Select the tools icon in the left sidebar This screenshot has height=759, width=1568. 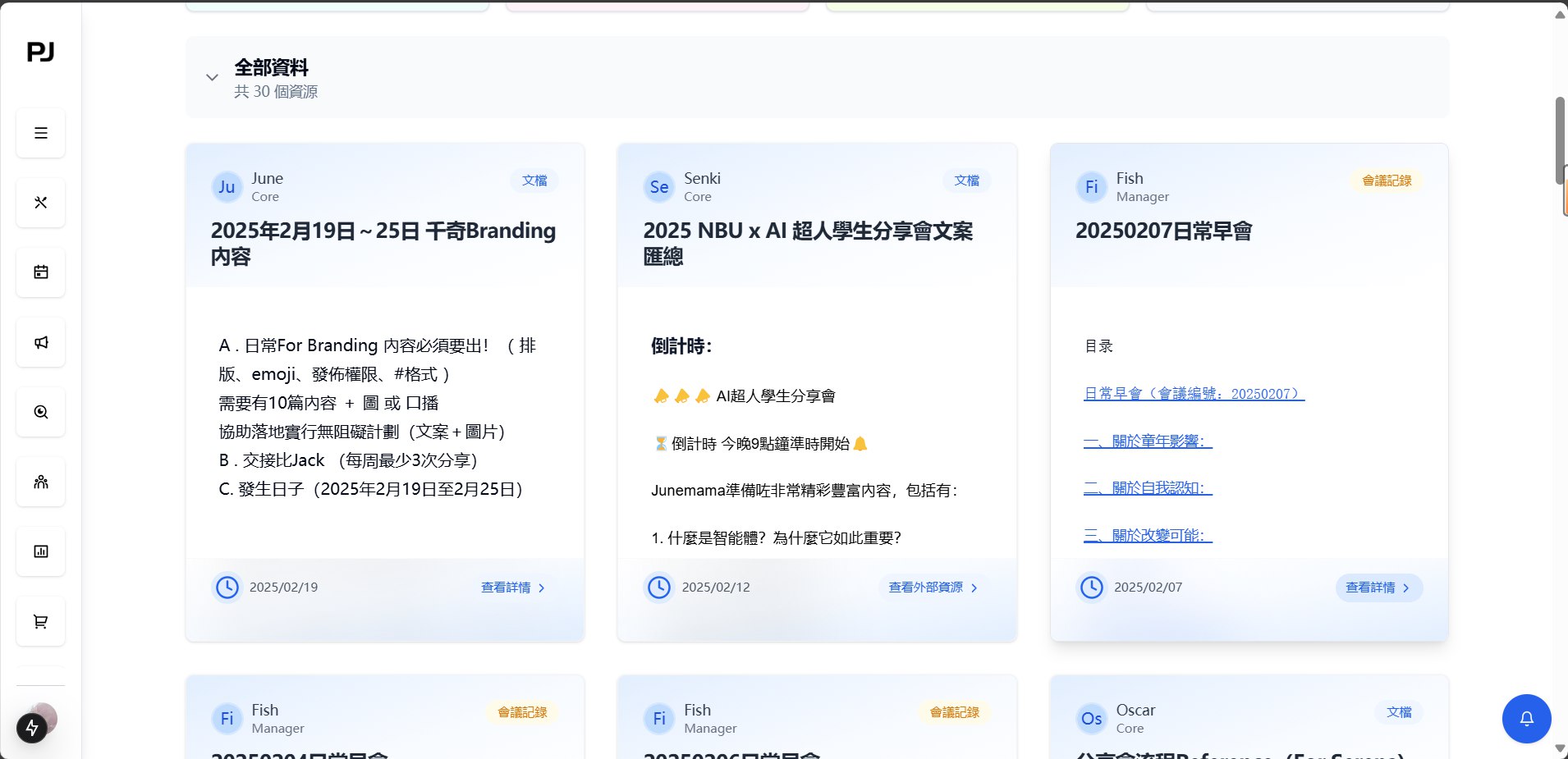(39, 203)
